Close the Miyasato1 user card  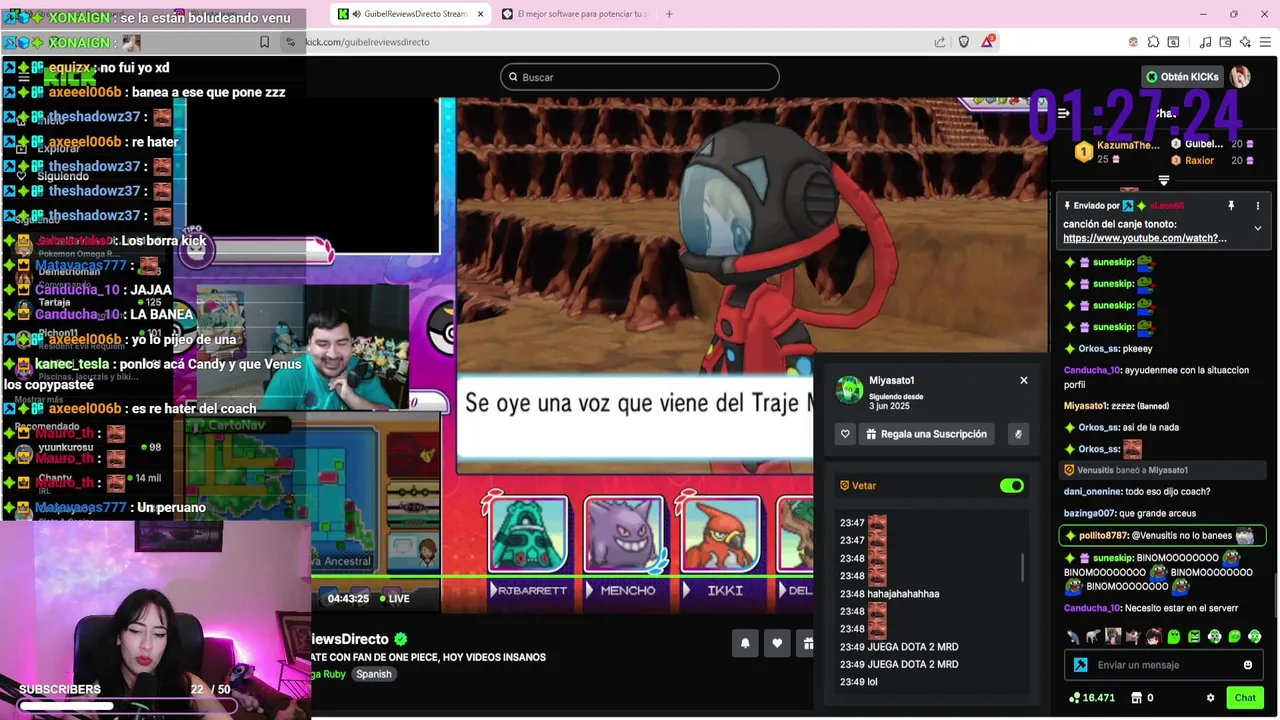coord(1023,380)
